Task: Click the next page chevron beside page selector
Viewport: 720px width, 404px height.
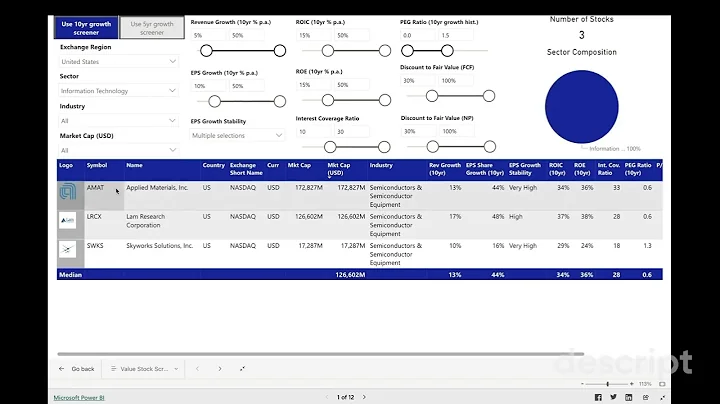Action: click(x=219, y=369)
